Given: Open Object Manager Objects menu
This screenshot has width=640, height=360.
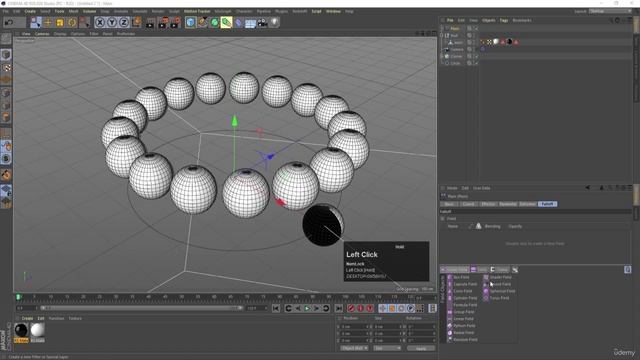Looking at the screenshot, I should (x=489, y=20).
